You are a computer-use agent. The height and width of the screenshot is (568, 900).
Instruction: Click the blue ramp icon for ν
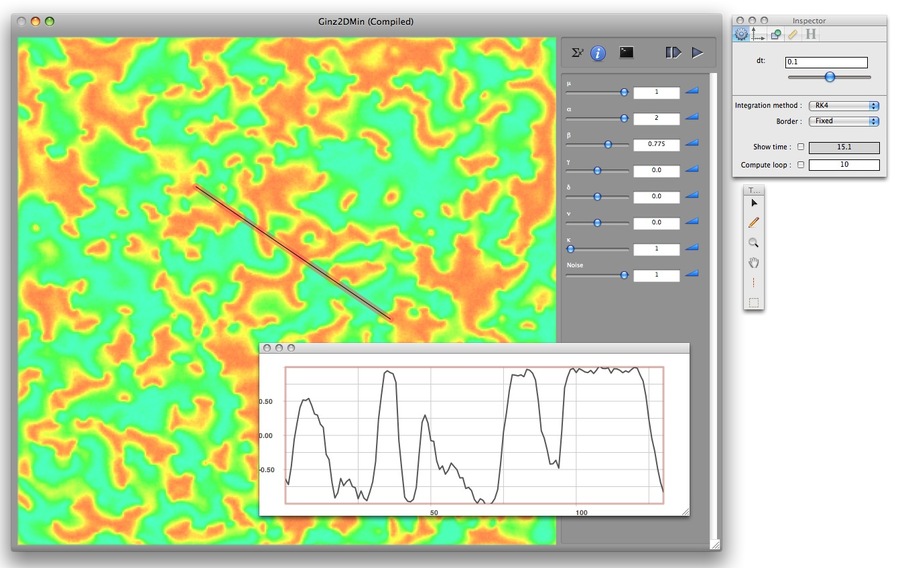point(692,221)
